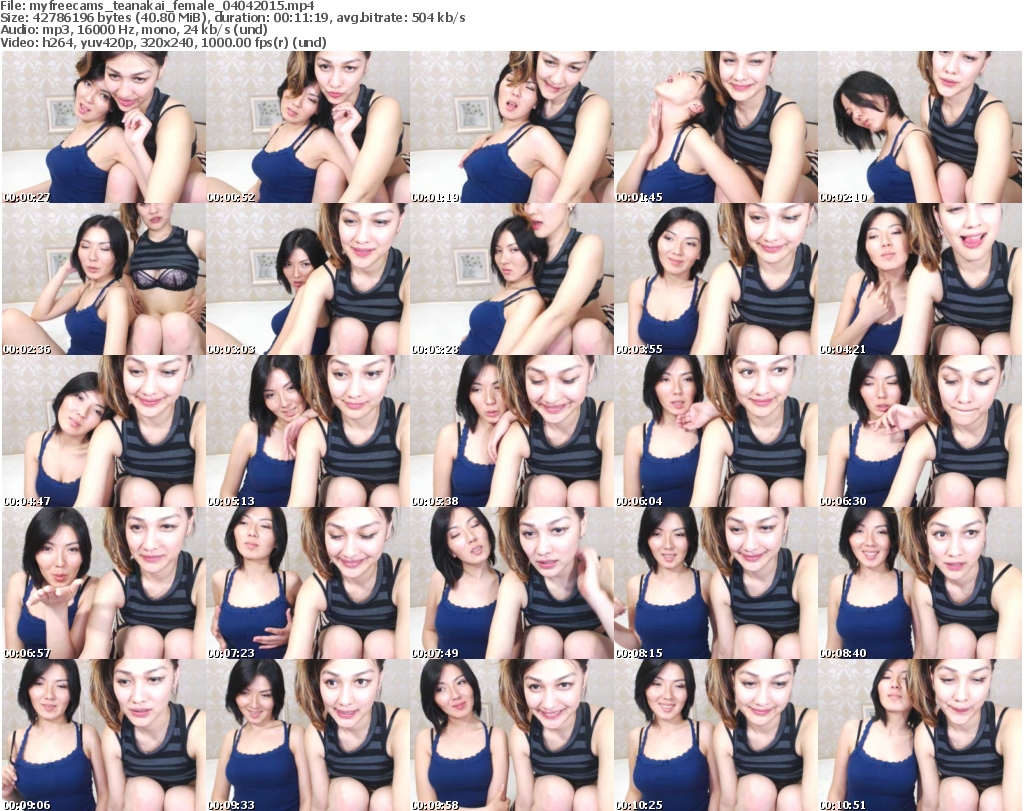Open the thumbnail at 00:07:49

coord(512,583)
